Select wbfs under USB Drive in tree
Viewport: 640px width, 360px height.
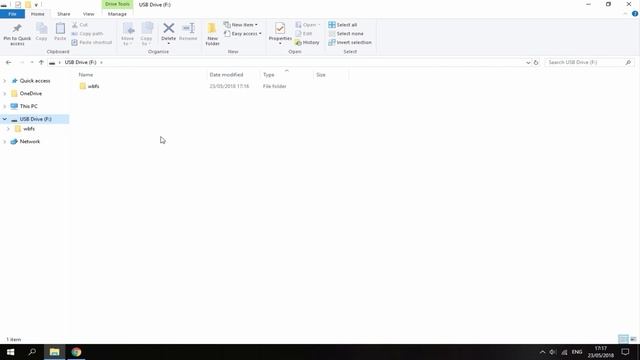[29, 129]
